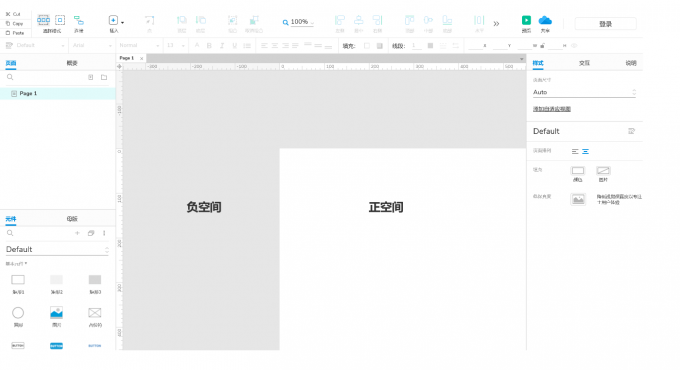Expand the toolbar overflow chevrons
Image resolution: width=680 pixels, height=370 pixels.
tap(496, 23)
